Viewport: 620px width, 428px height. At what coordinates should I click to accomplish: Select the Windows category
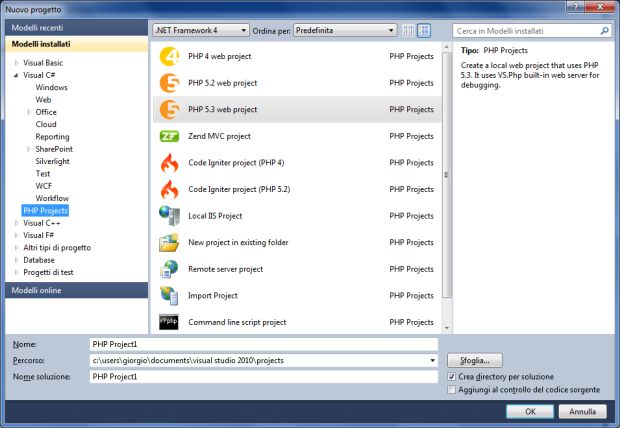pyautogui.click(x=51, y=87)
